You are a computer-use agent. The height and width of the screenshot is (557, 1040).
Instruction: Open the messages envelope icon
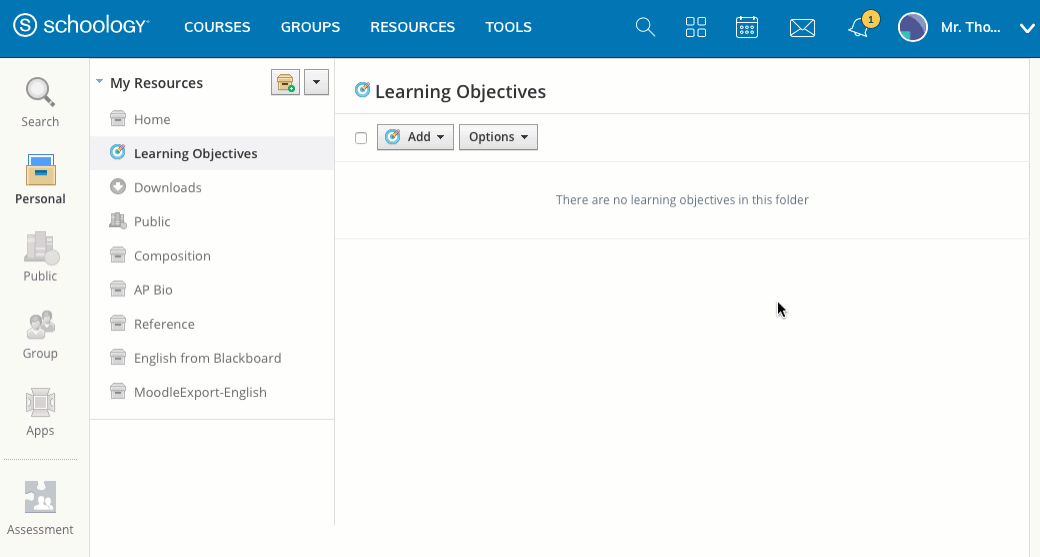pos(802,28)
